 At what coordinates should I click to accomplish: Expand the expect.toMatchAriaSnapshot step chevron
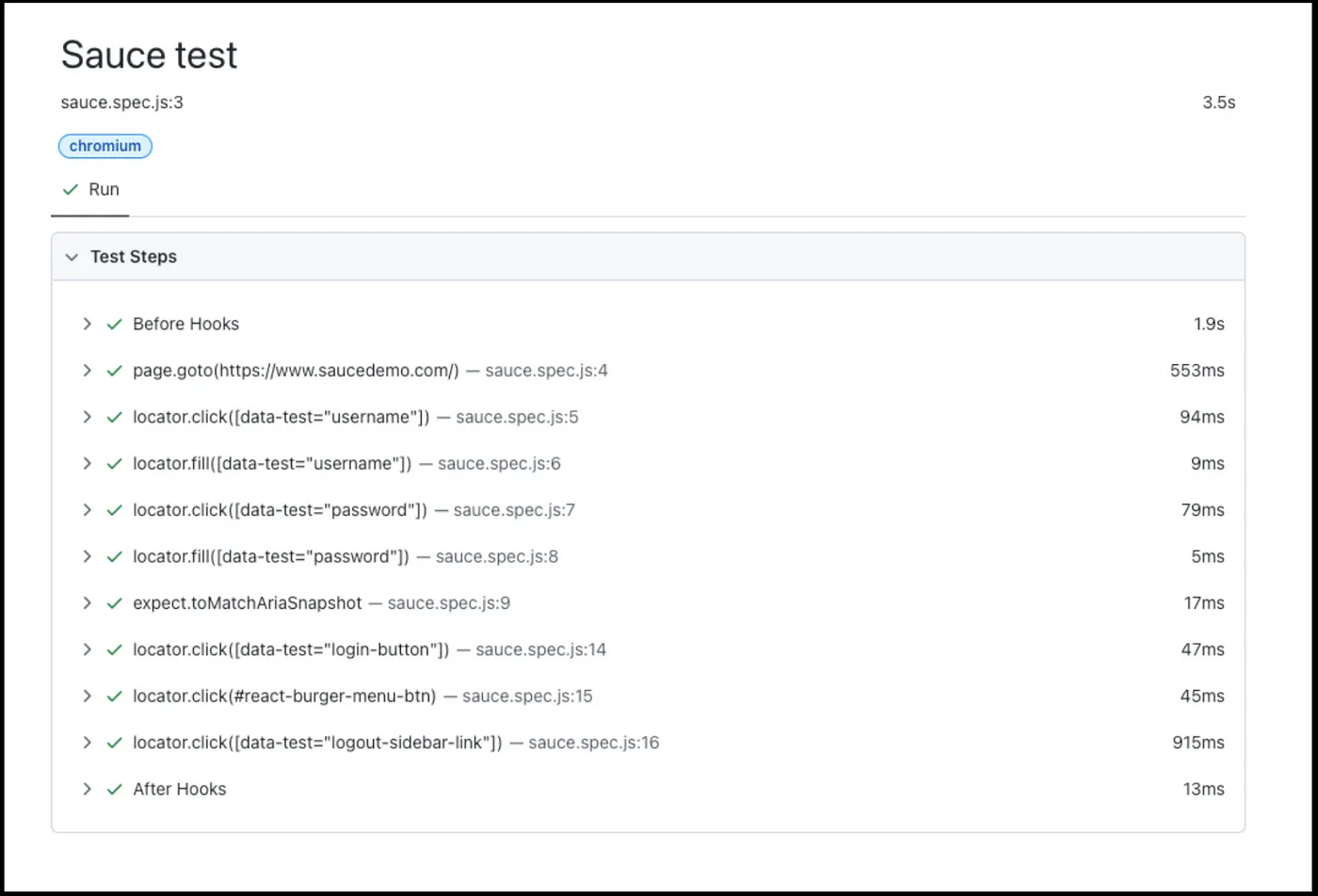pyautogui.click(x=87, y=603)
